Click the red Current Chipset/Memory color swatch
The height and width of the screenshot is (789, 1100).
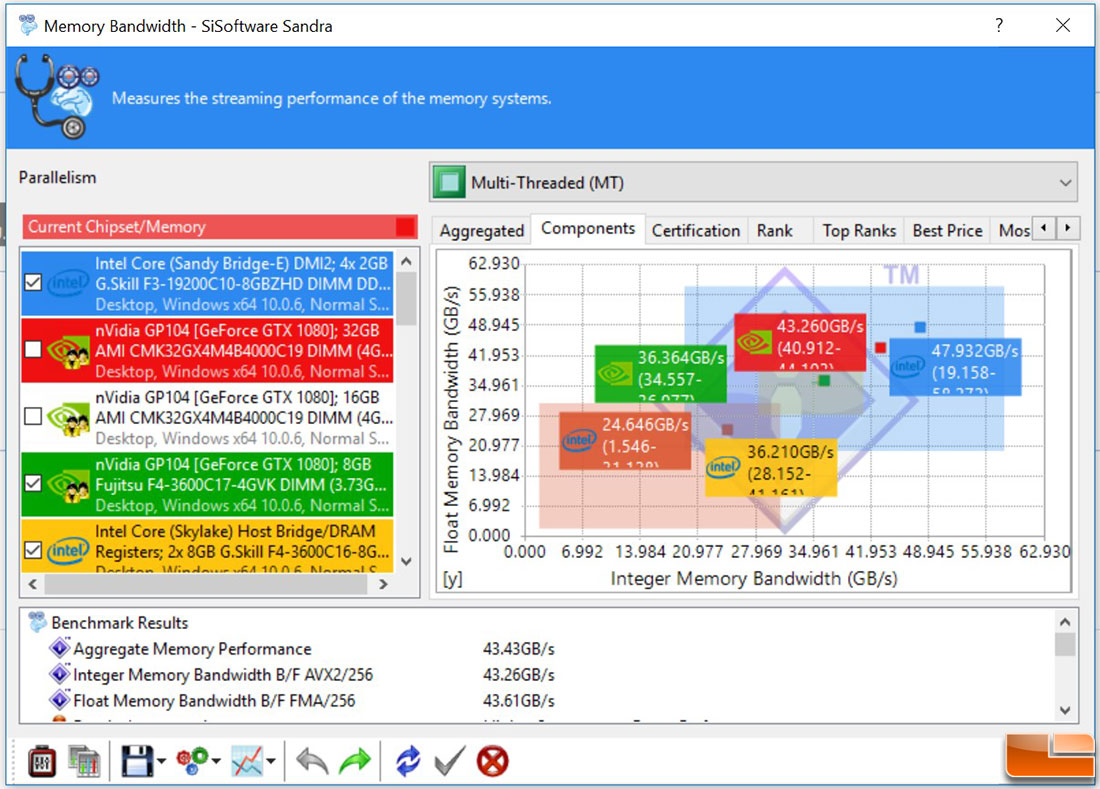[405, 227]
